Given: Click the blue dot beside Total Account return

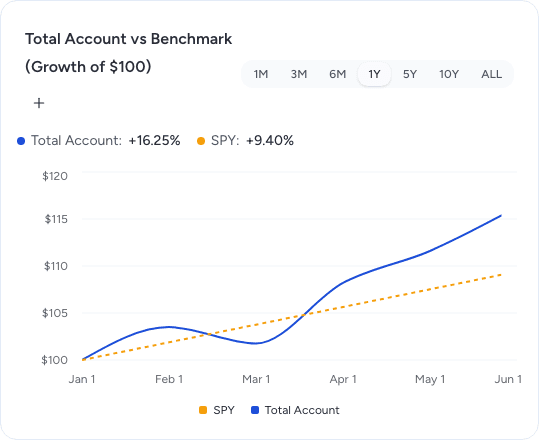Looking at the screenshot, I should pyautogui.click(x=21, y=141).
